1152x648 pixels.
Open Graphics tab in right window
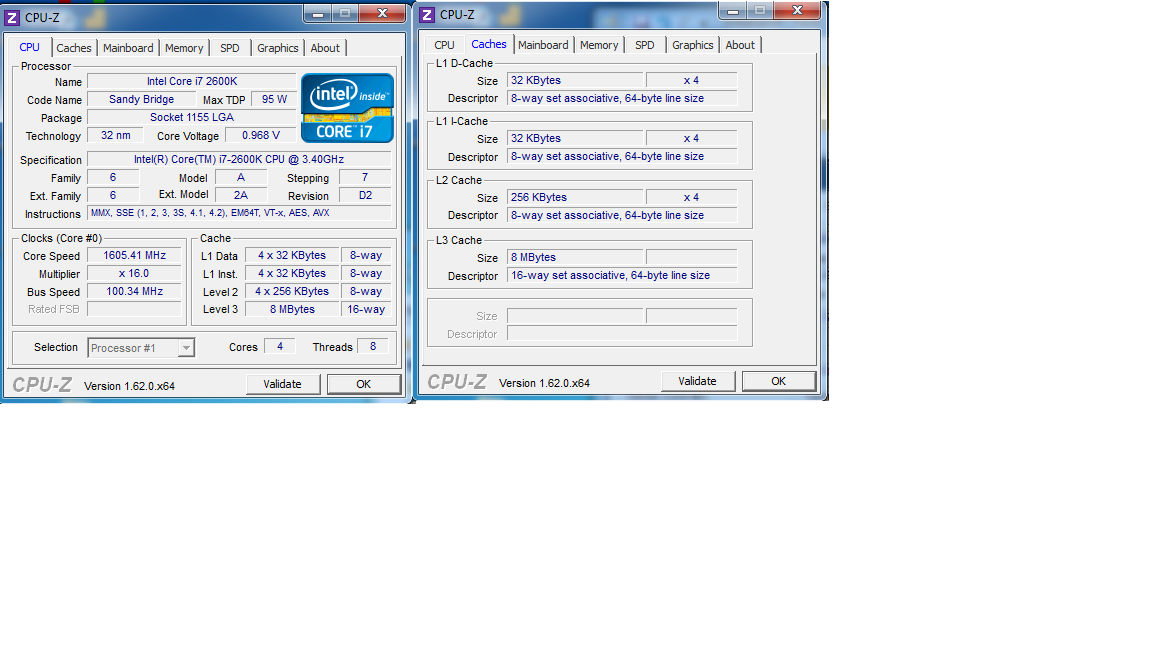click(x=693, y=45)
